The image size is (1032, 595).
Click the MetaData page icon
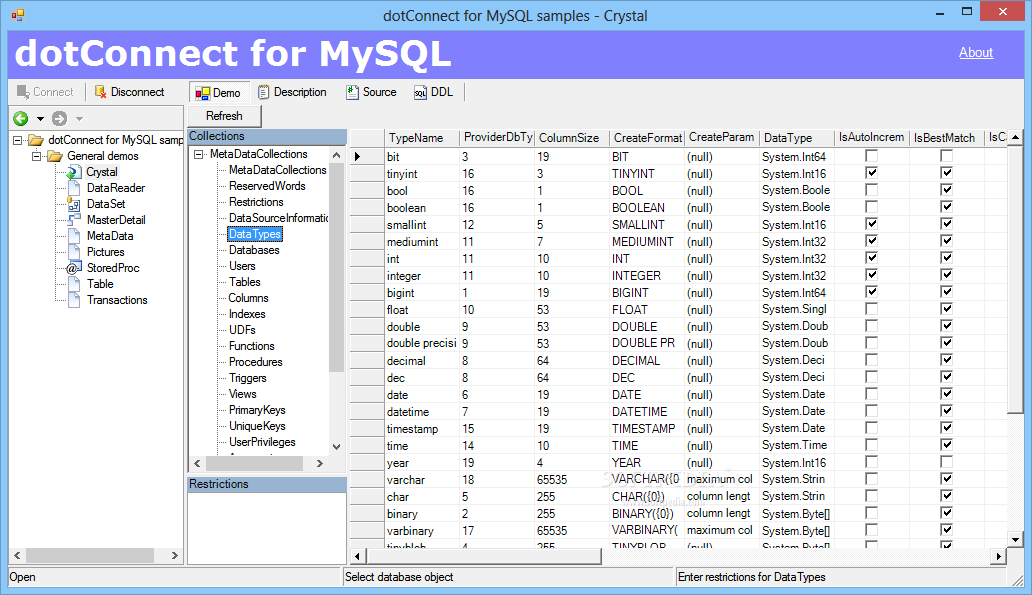(74, 236)
